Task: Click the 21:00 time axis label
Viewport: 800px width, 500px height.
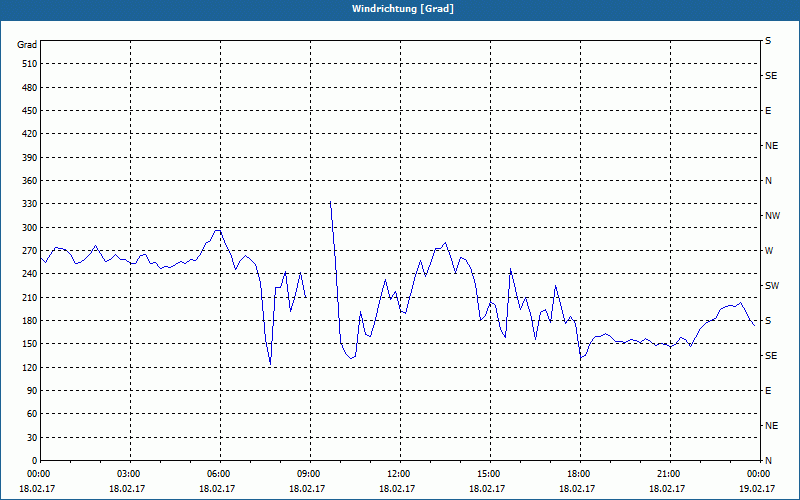Action: click(x=667, y=473)
